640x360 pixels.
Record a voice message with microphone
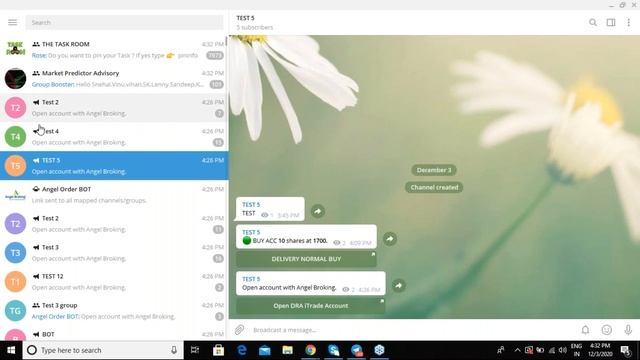[x=628, y=330]
